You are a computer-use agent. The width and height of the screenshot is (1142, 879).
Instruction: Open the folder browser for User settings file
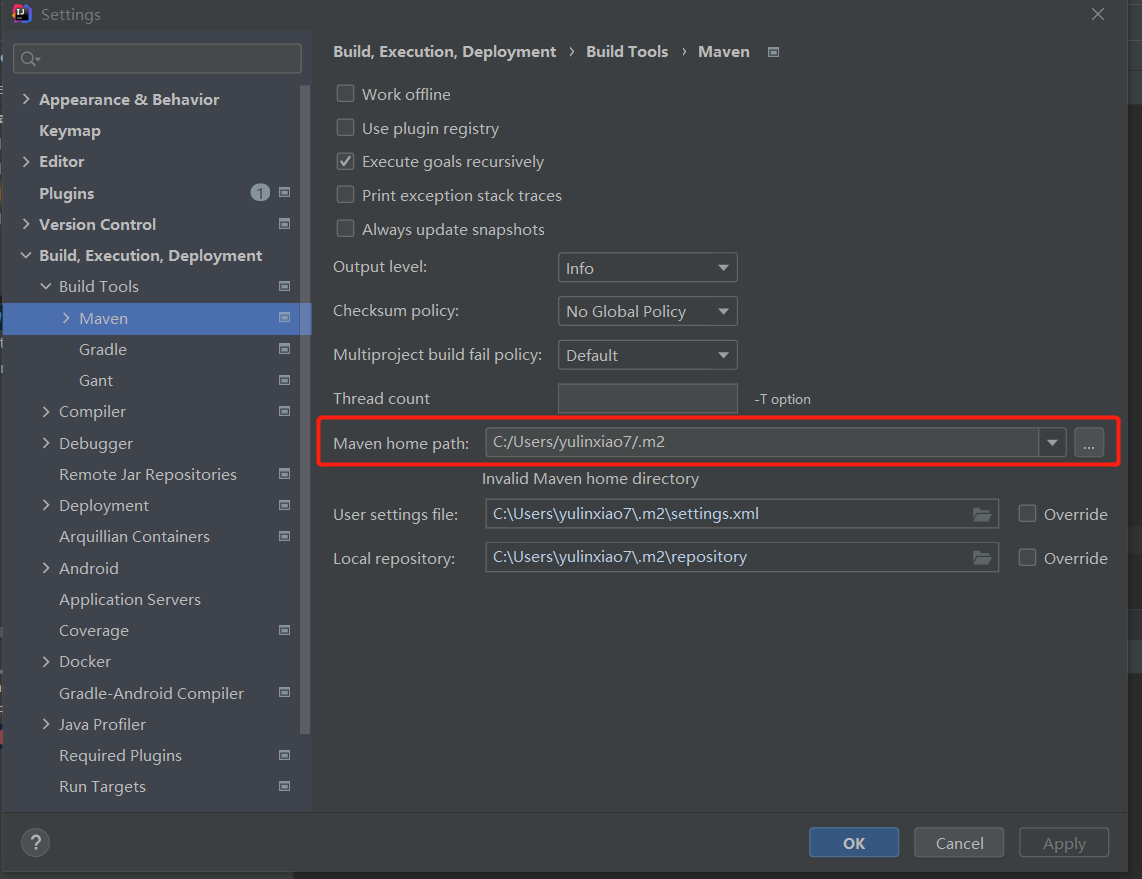[982, 515]
